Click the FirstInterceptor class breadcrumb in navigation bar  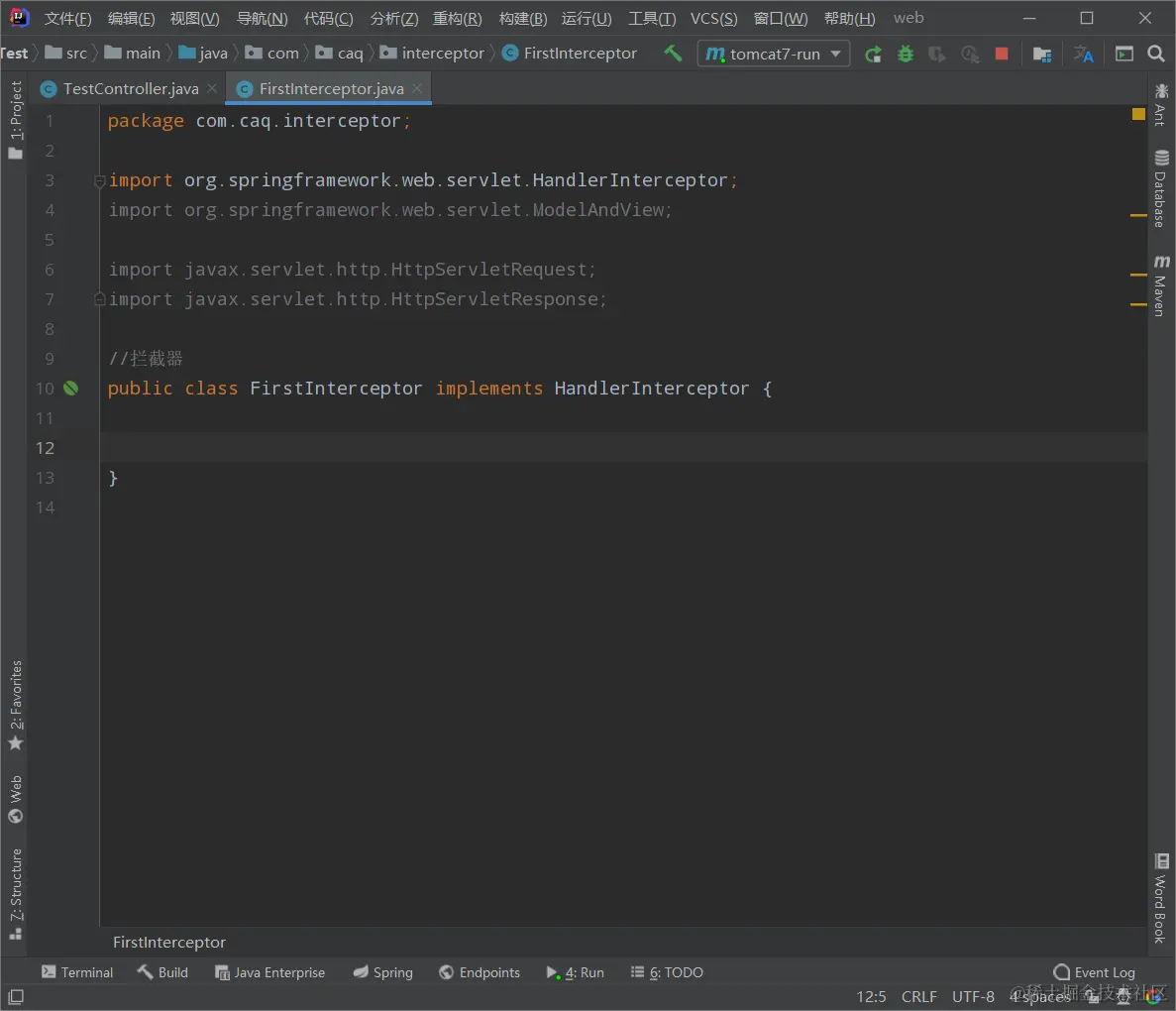pyautogui.click(x=570, y=54)
